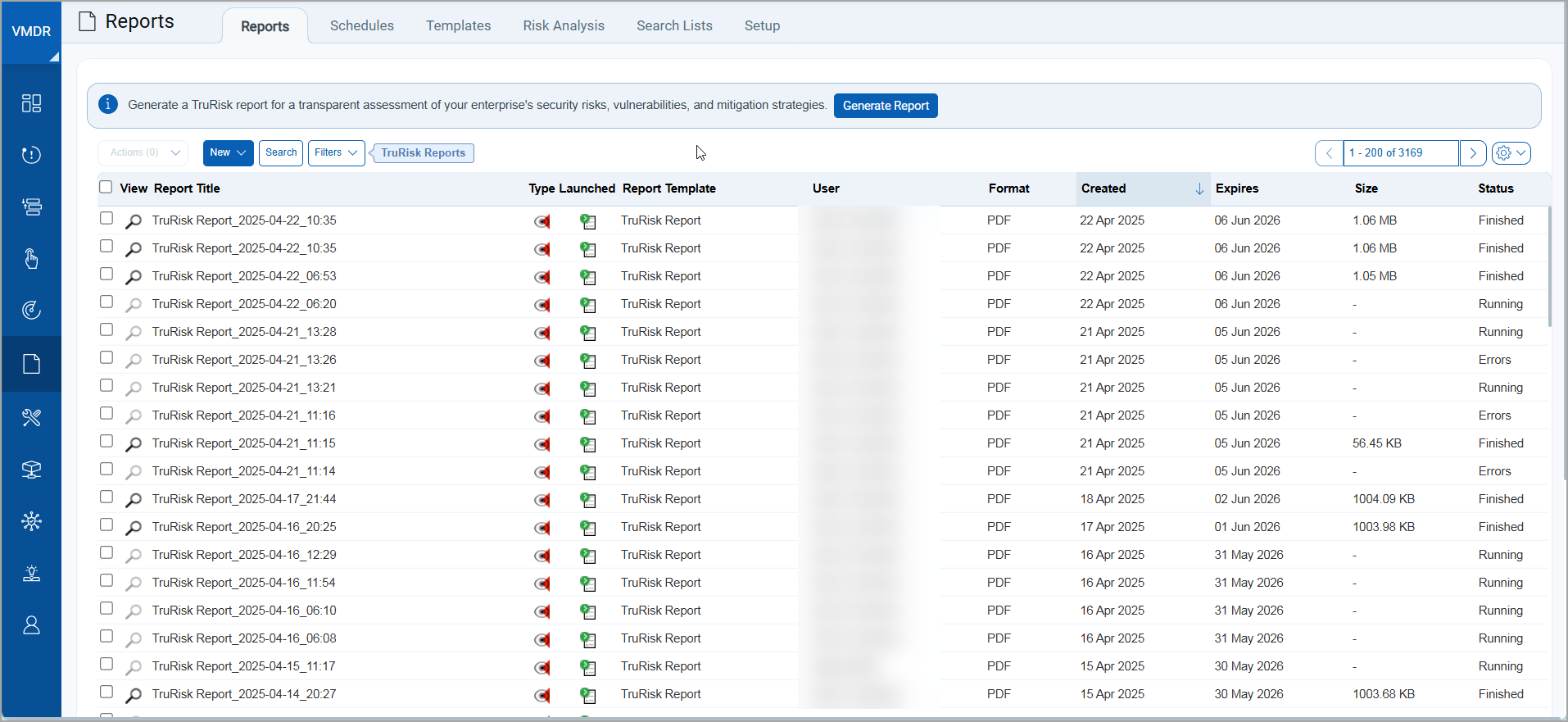Open the radar scan icon in sidebar
Viewport: 1568px width, 722px height.
click(31, 311)
